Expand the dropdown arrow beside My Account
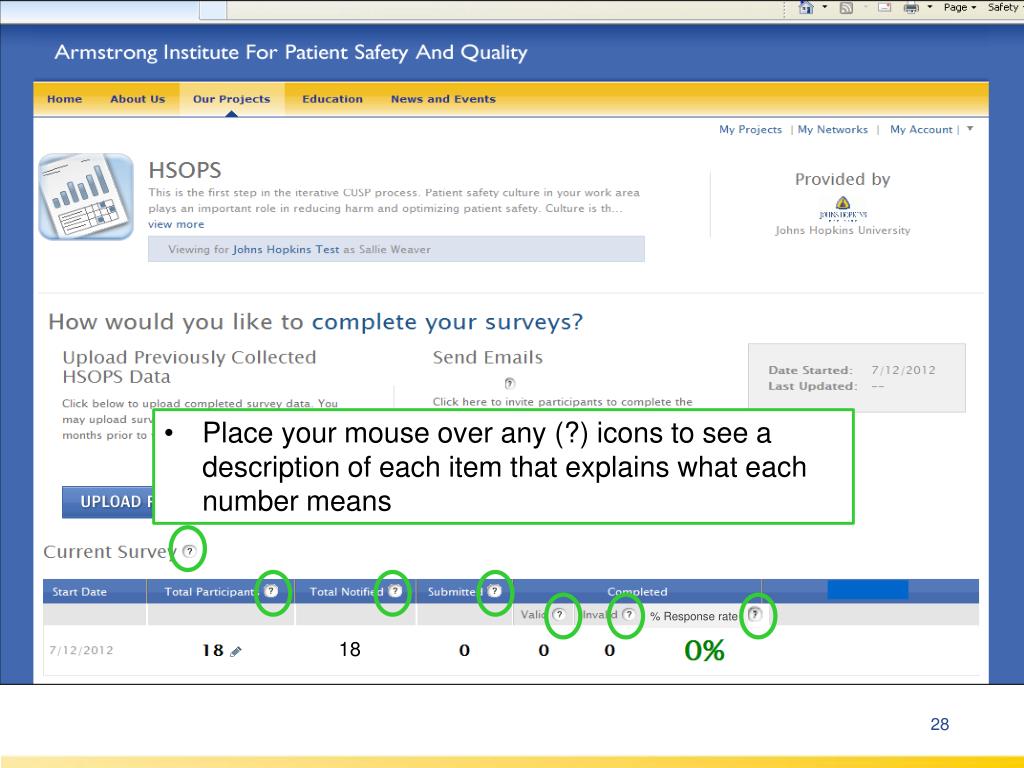Image resolution: width=1024 pixels, height=768 pixels. [x=970, y=129]
